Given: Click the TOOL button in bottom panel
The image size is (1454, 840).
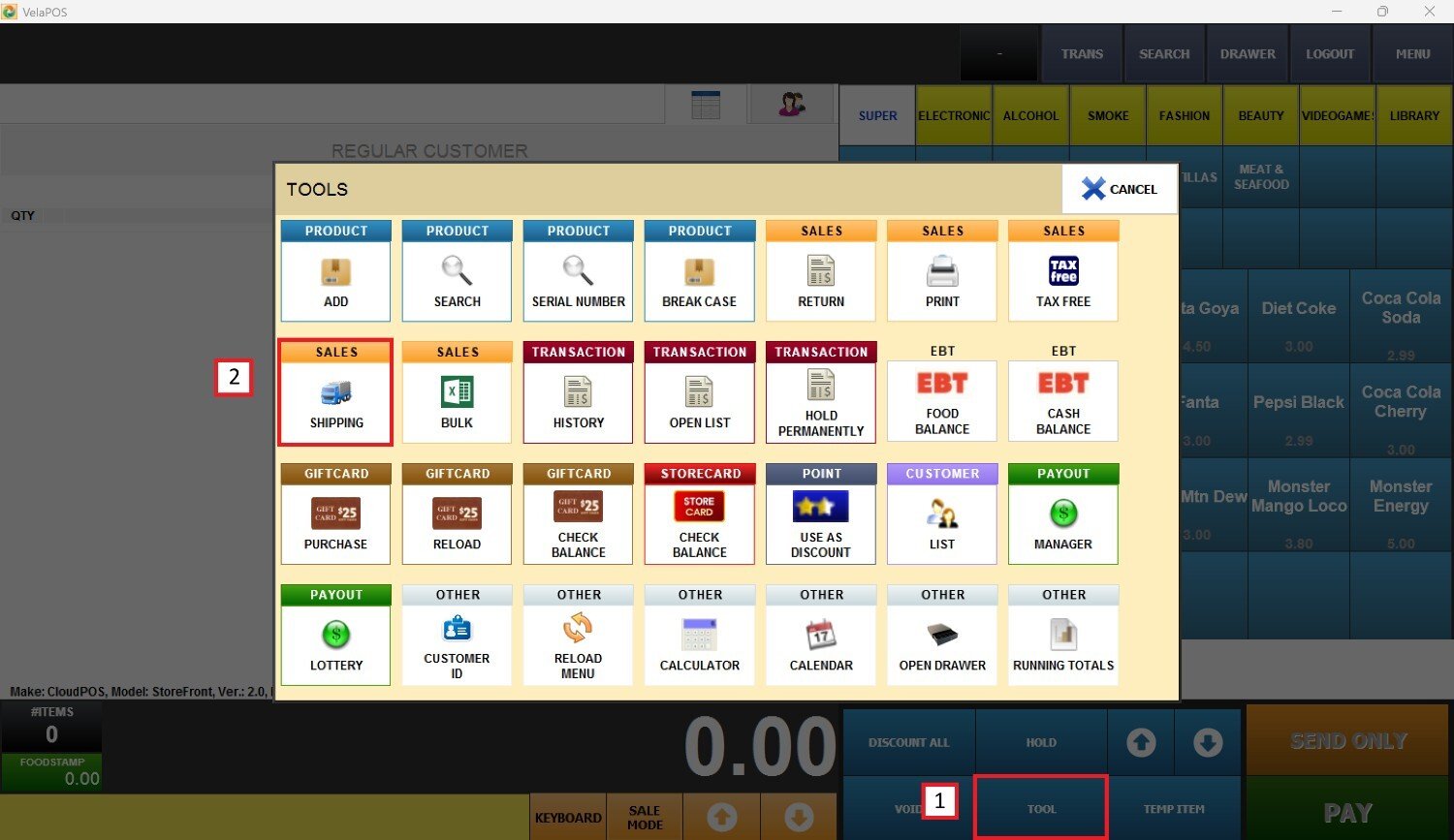Looking at the screenshot, I should click(x=1041, y=808).
